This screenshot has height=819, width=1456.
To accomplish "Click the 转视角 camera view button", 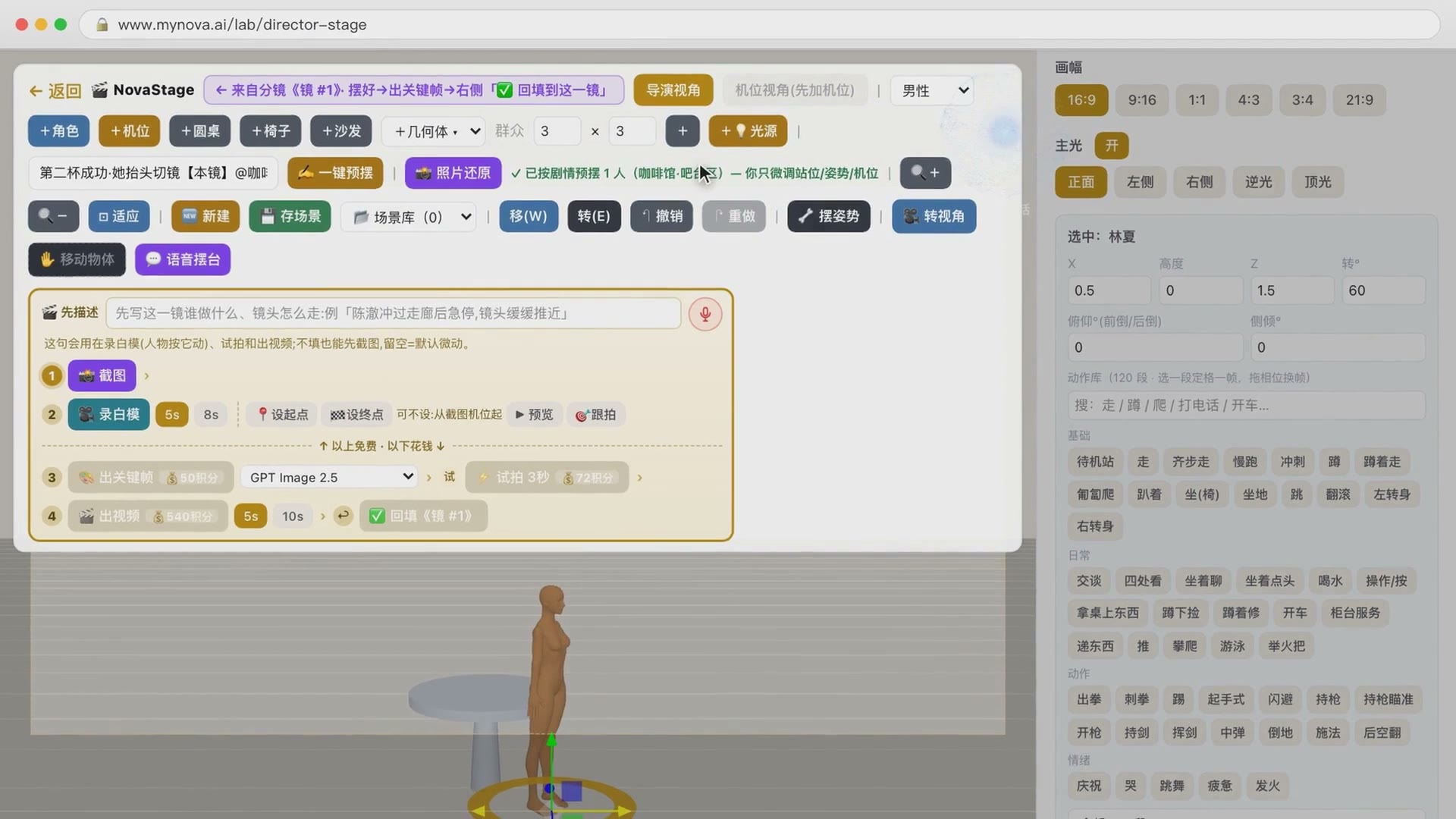I will (x=934, y=216).
